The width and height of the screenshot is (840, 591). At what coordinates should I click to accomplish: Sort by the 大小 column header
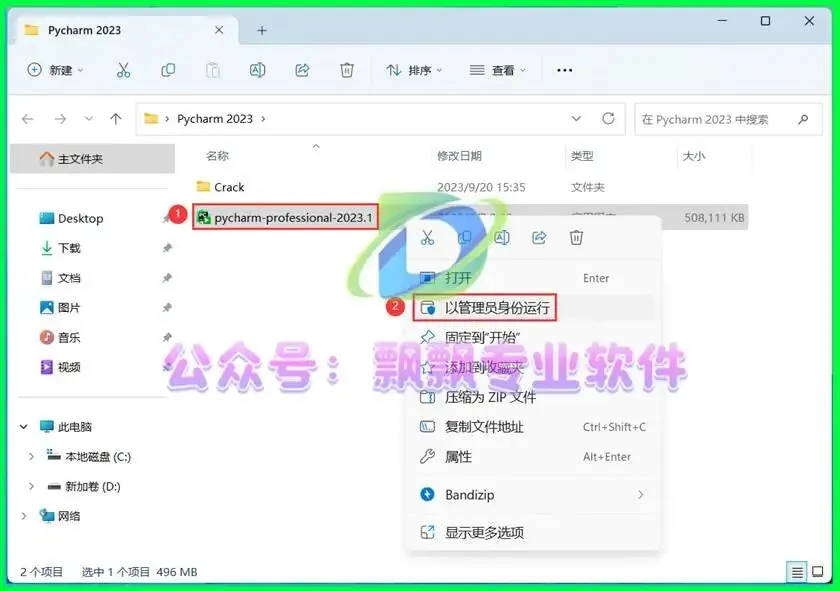pyautogui.click(x=694, y=156)
